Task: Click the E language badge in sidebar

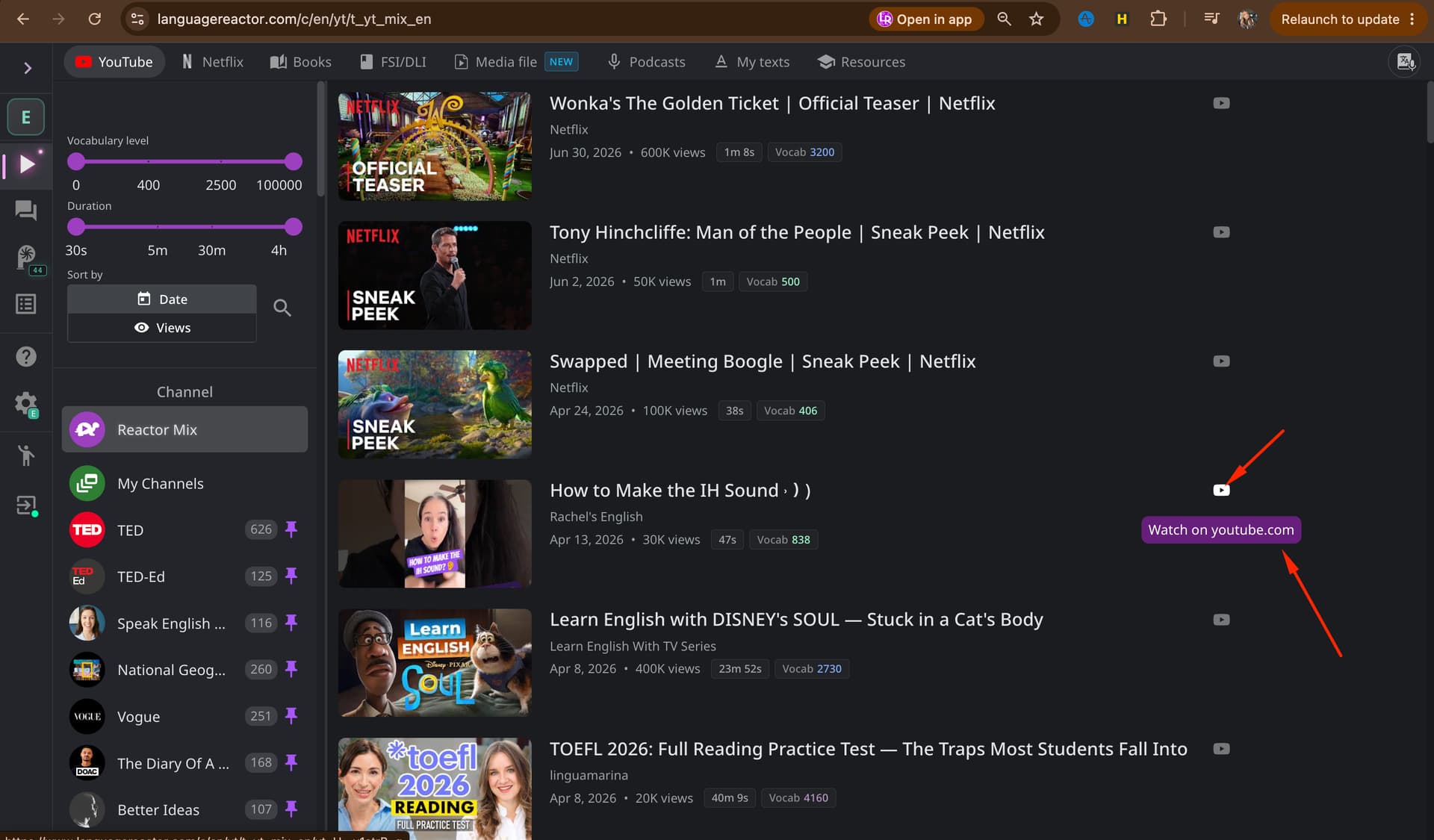Action: (x=26, y=117)
